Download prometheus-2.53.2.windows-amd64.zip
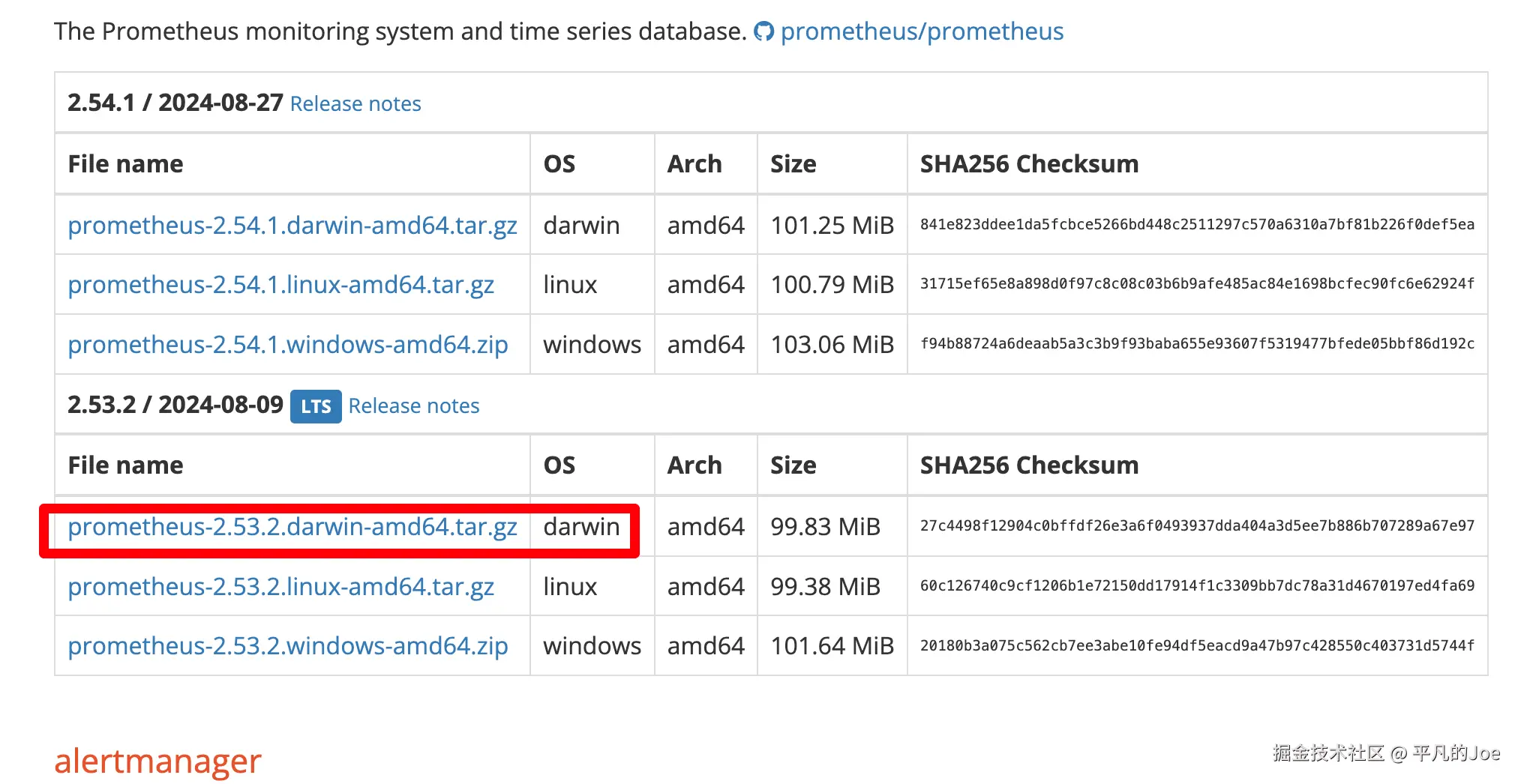1521x784 pixels. pos(287,646)
